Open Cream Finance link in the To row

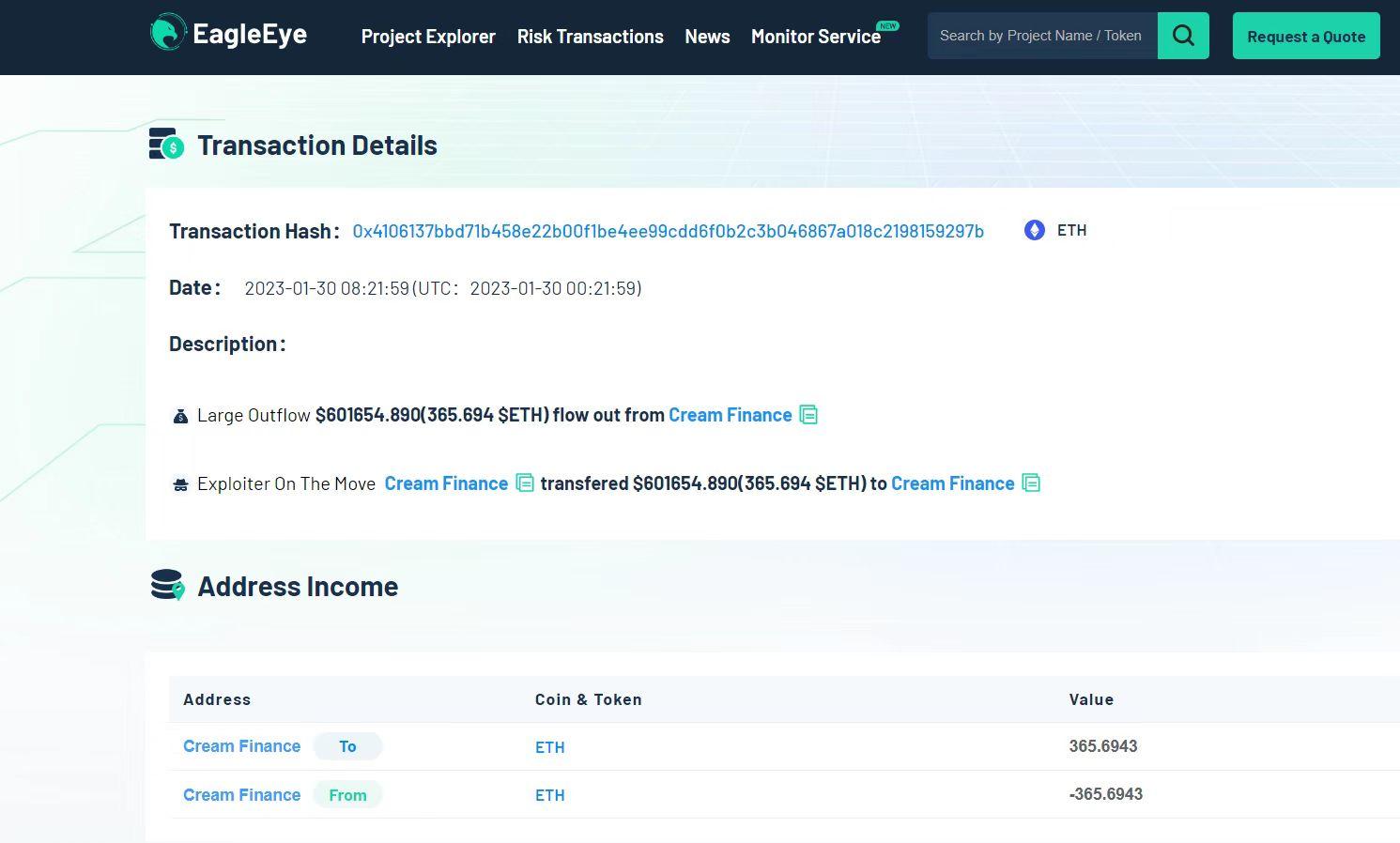pos(241,746)
